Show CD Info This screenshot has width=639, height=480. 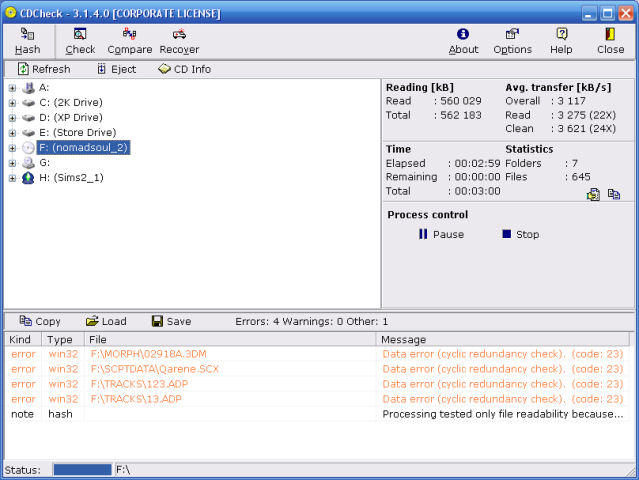(185, 69)
